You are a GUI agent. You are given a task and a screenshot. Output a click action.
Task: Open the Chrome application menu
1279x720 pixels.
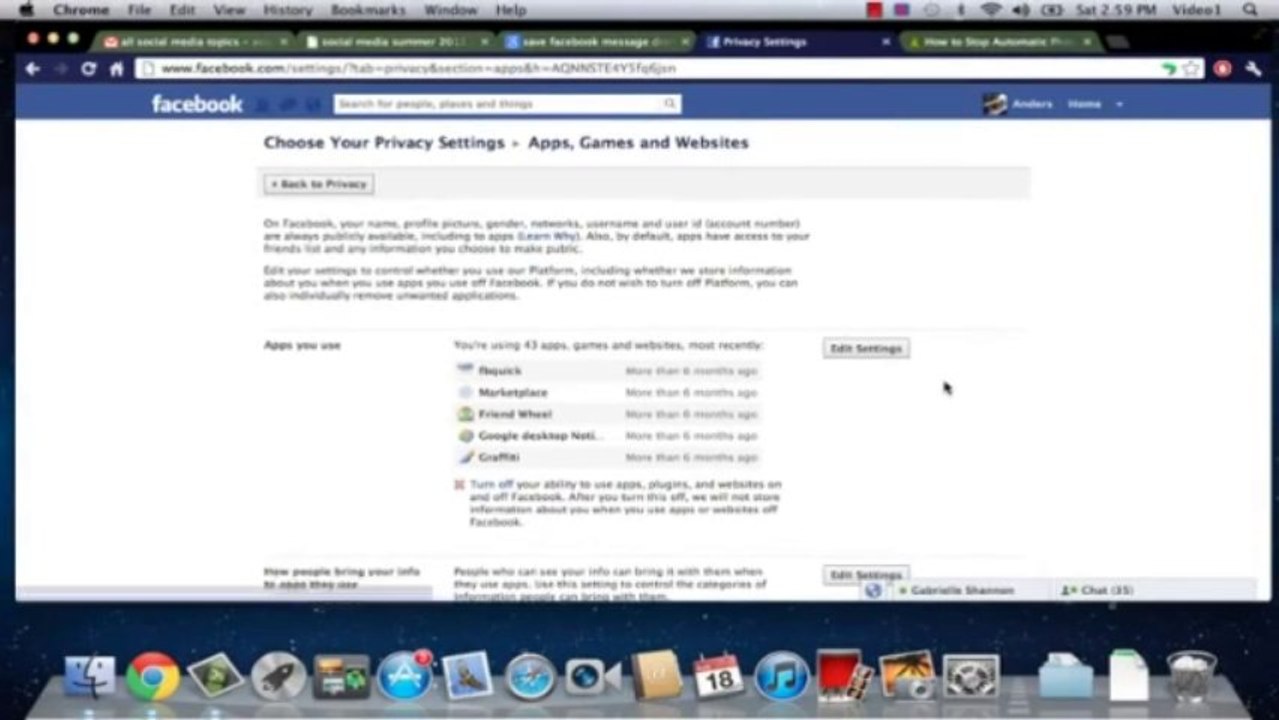[x=81, y=9]
